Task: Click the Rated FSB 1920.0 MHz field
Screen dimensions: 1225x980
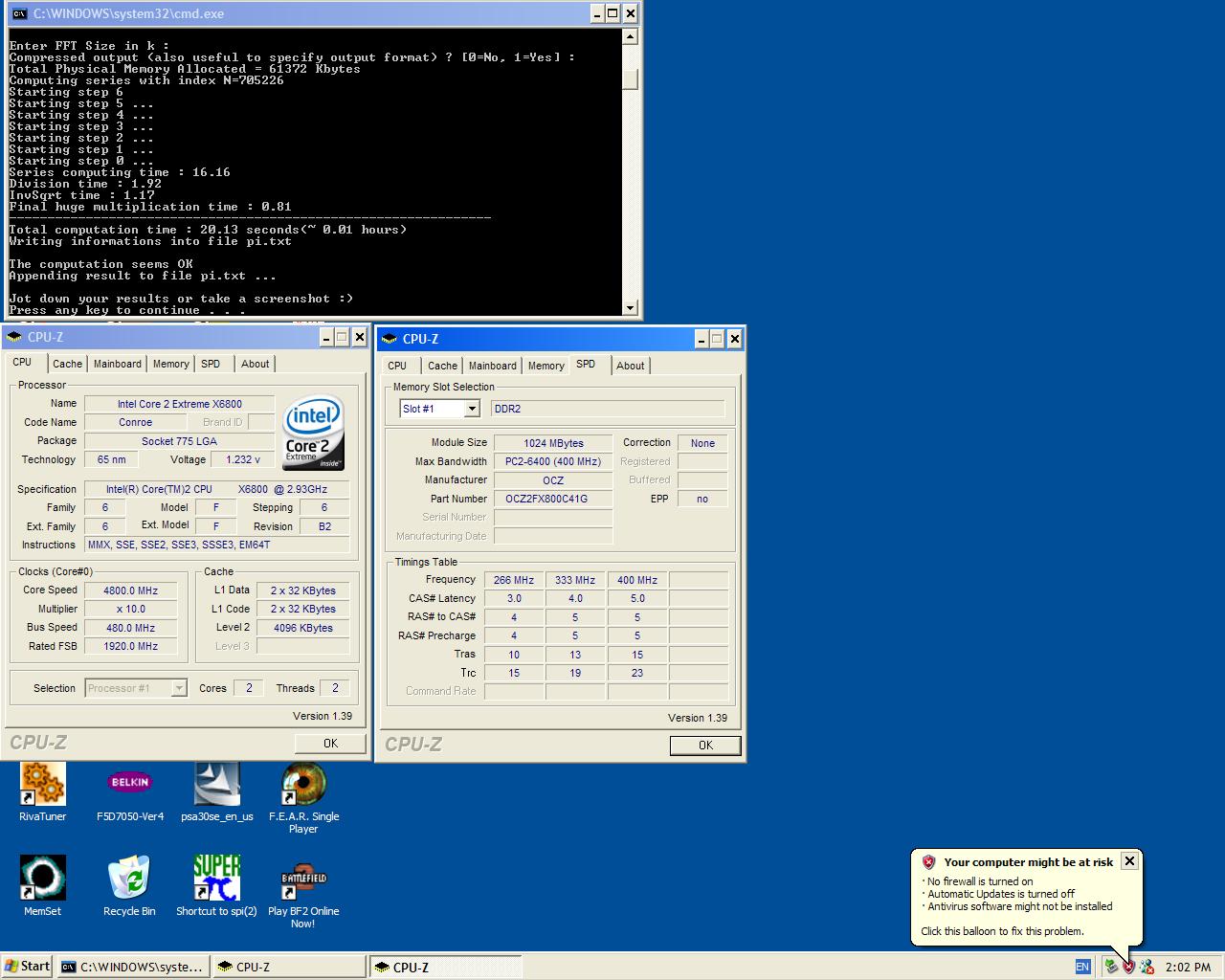Action: click(131, 646)
